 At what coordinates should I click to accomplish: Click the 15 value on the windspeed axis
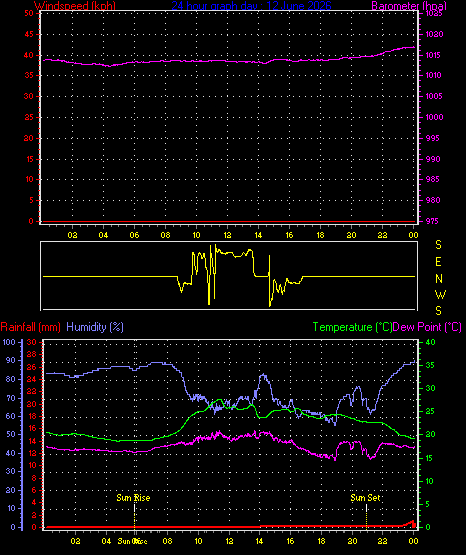click(x=29, y=159)
